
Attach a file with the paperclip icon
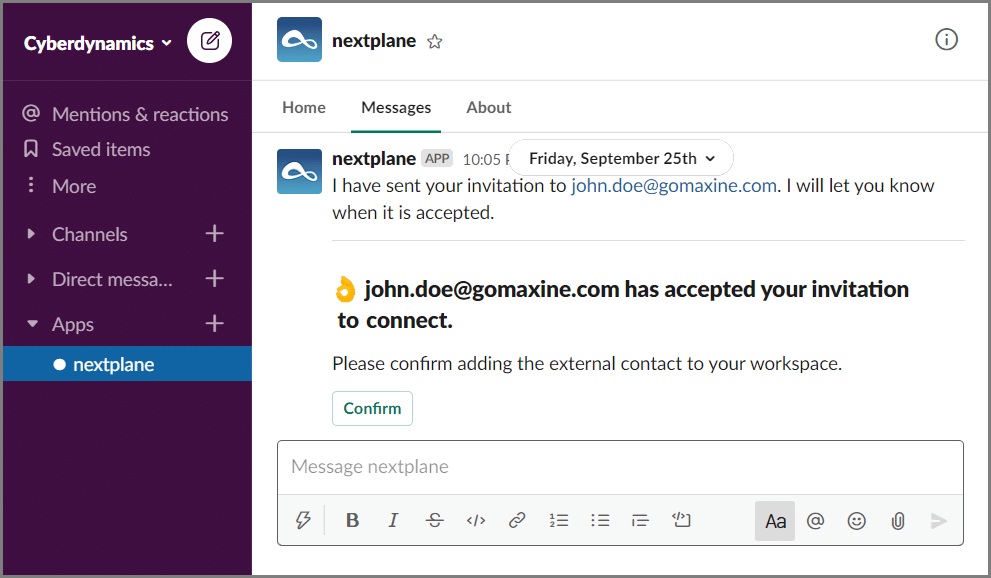tap(898, 521)
